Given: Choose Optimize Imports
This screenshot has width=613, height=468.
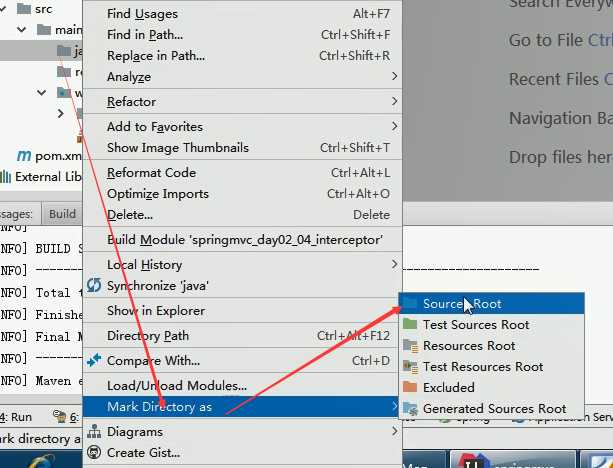Looking at the screenshot, I should pos(242,194).
